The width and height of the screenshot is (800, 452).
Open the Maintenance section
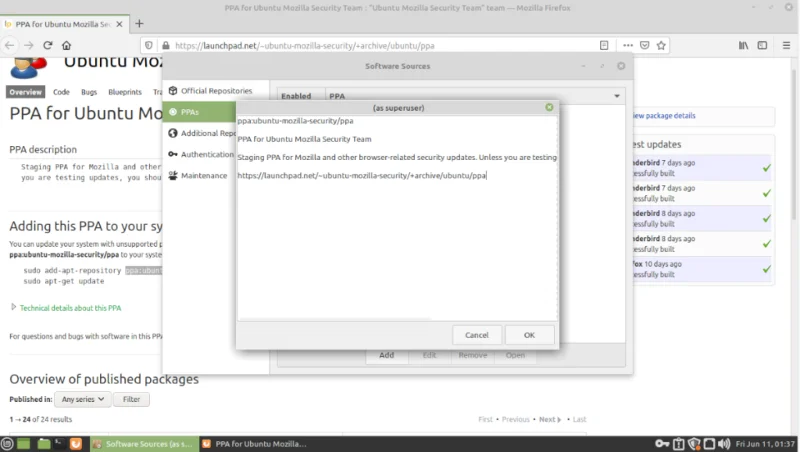coord(200,175)
